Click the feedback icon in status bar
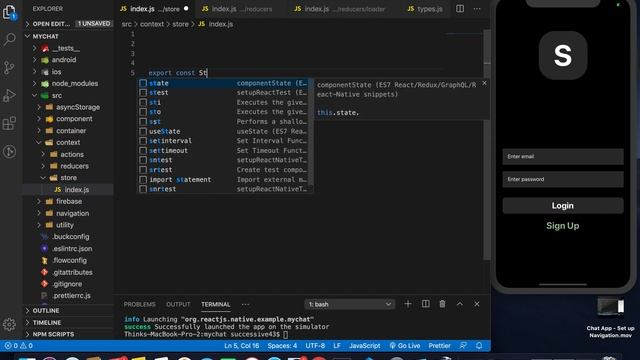 click(x=463, y=346)
